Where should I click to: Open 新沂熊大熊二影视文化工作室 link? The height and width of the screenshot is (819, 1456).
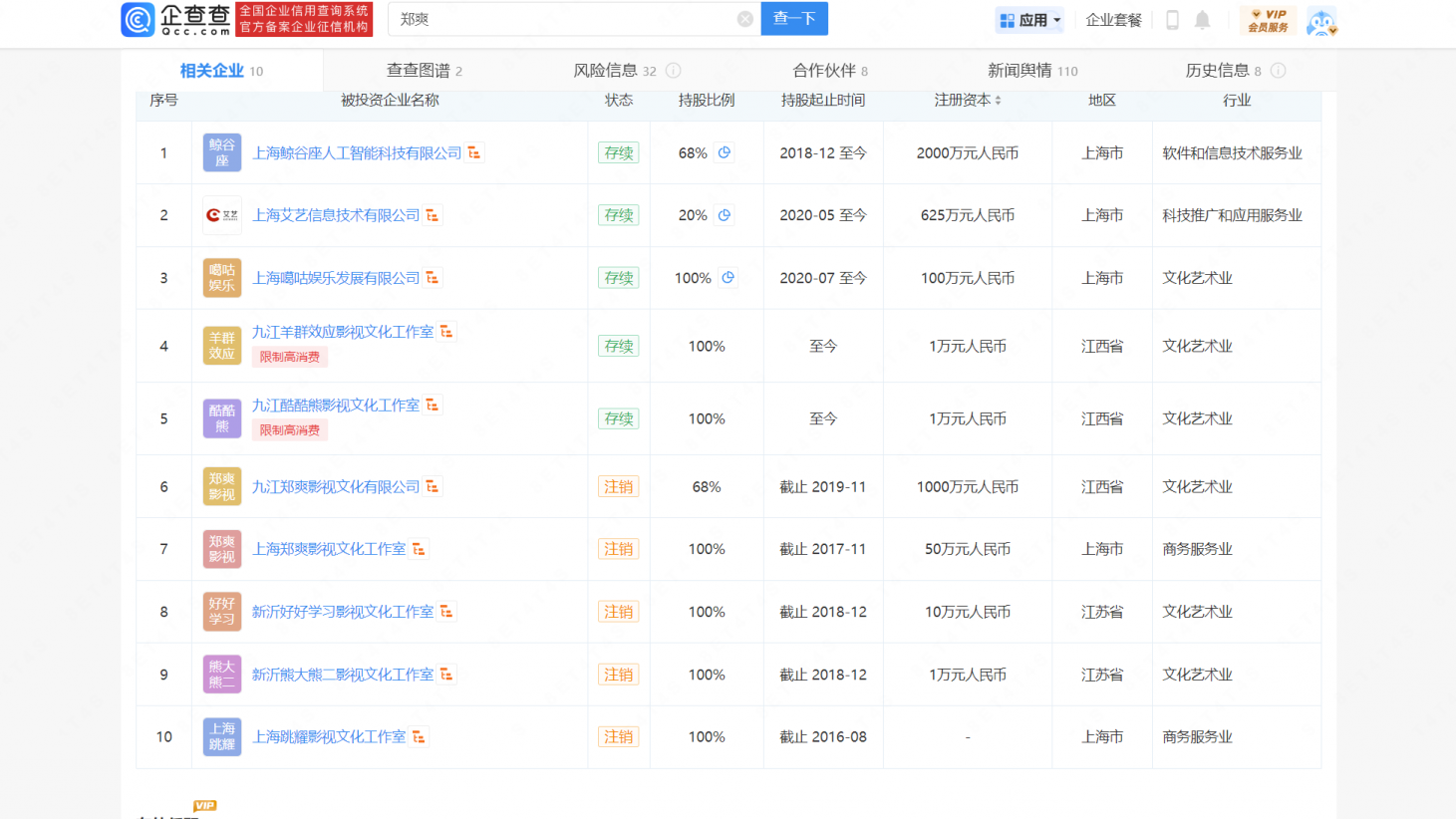[x=343, y=675]
